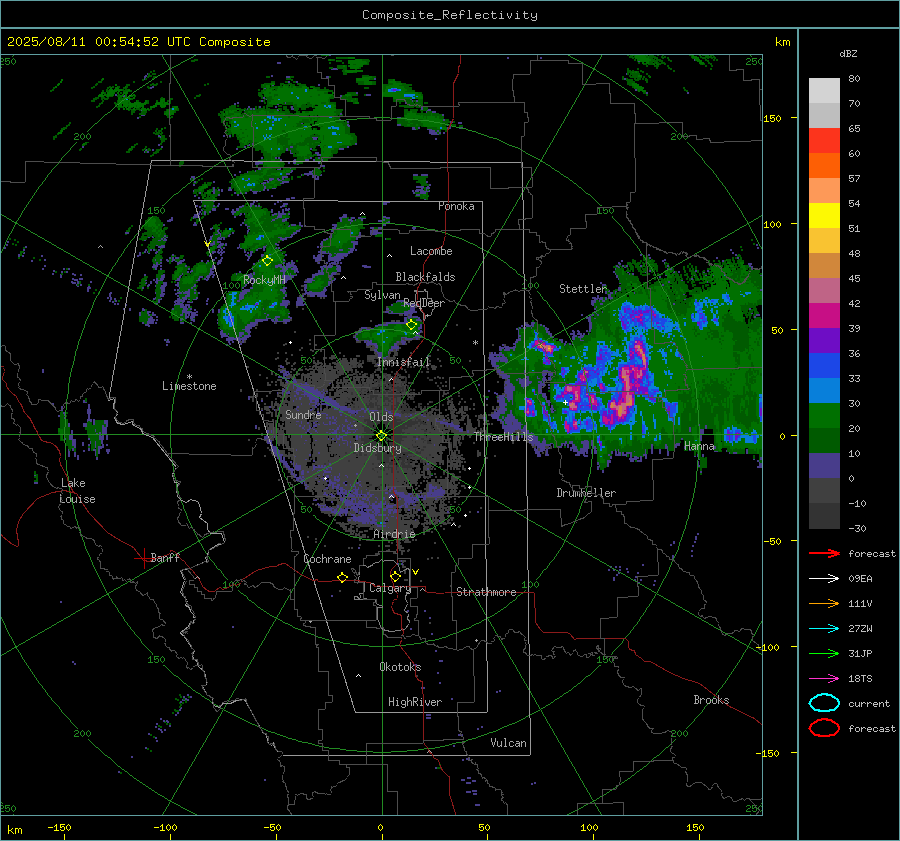Click the red forecast arrow in legend
Image resolution: width=900 pixels, height=841 pixels.
coord(824,553)
